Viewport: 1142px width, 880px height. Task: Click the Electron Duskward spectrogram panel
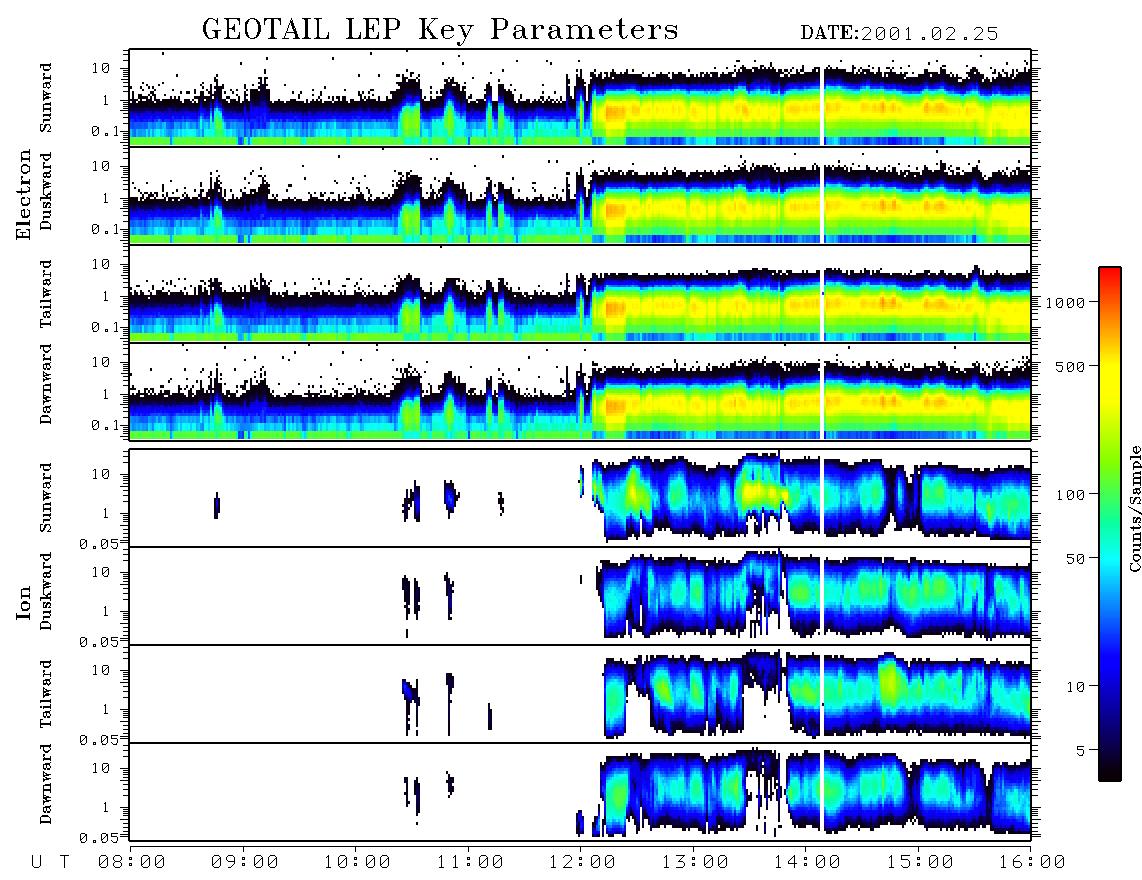[x=580, y=195]
